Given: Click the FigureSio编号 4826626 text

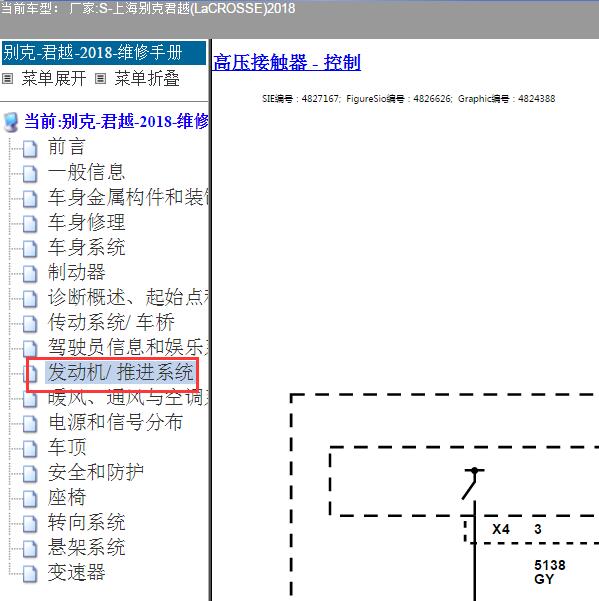Looking at the screenshot, I should point(399,99).
